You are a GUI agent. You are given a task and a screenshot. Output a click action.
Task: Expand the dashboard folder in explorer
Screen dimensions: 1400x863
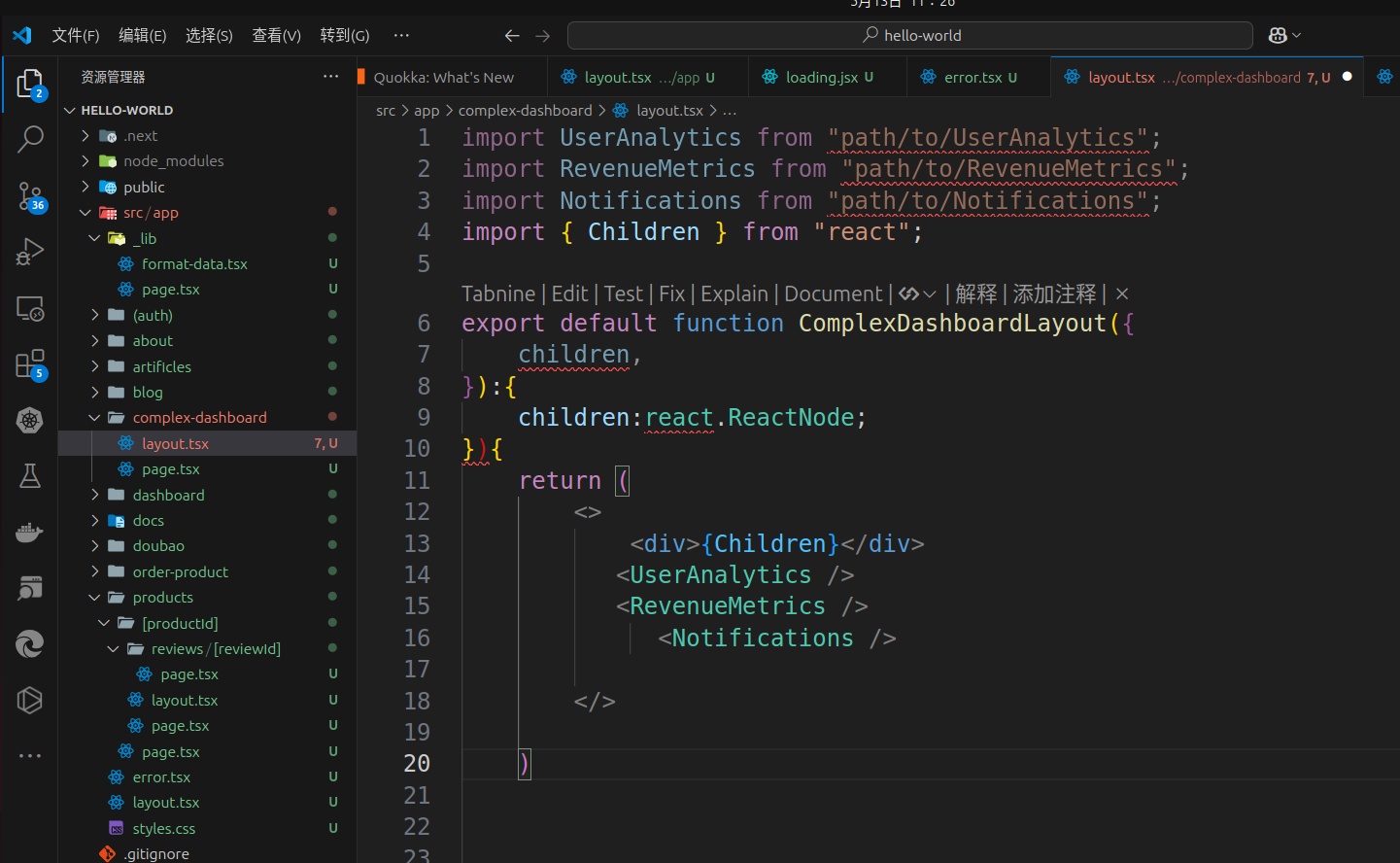pos(168,496)
